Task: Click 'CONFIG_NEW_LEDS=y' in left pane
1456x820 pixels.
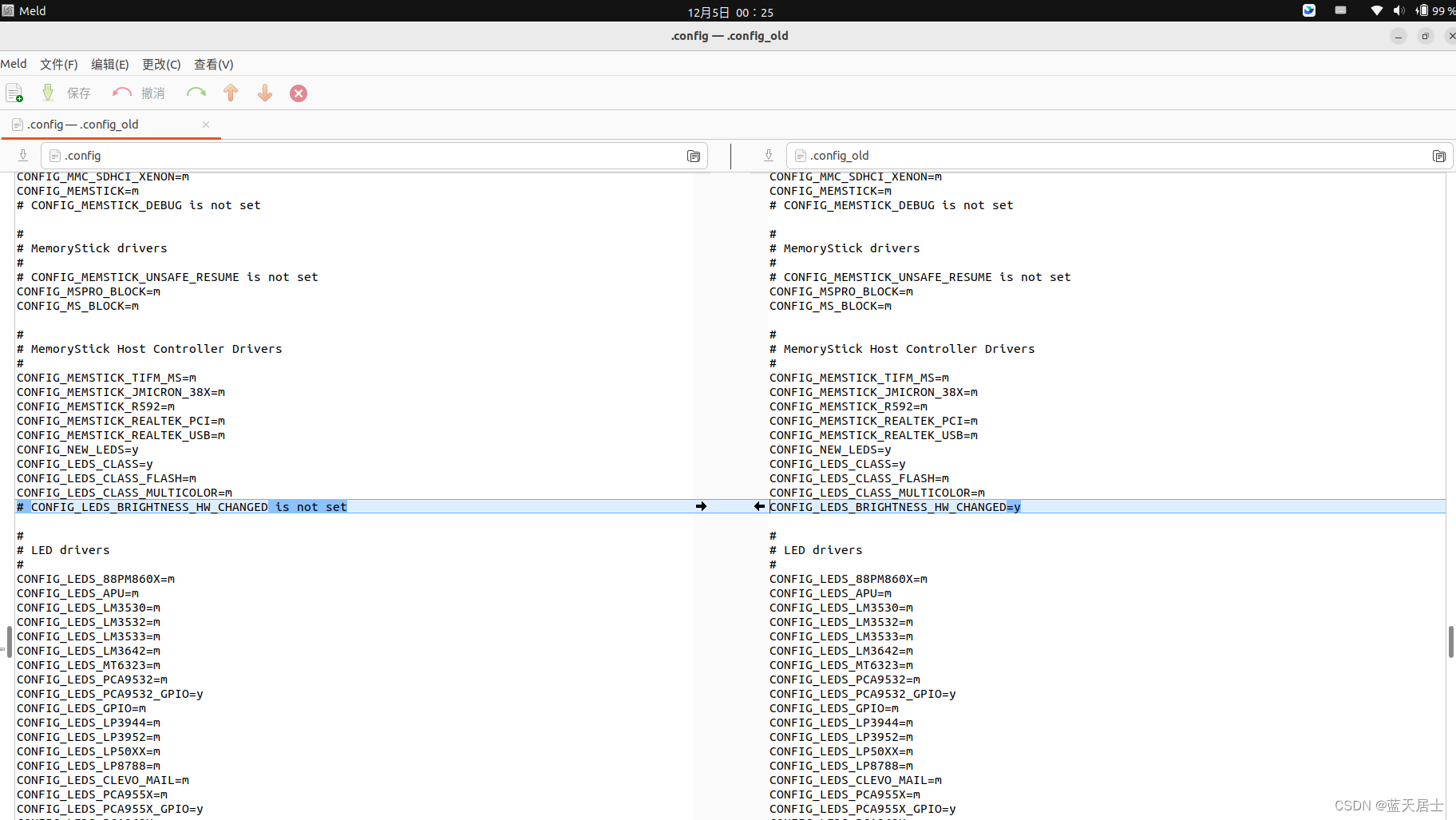Action: [77, 450]
